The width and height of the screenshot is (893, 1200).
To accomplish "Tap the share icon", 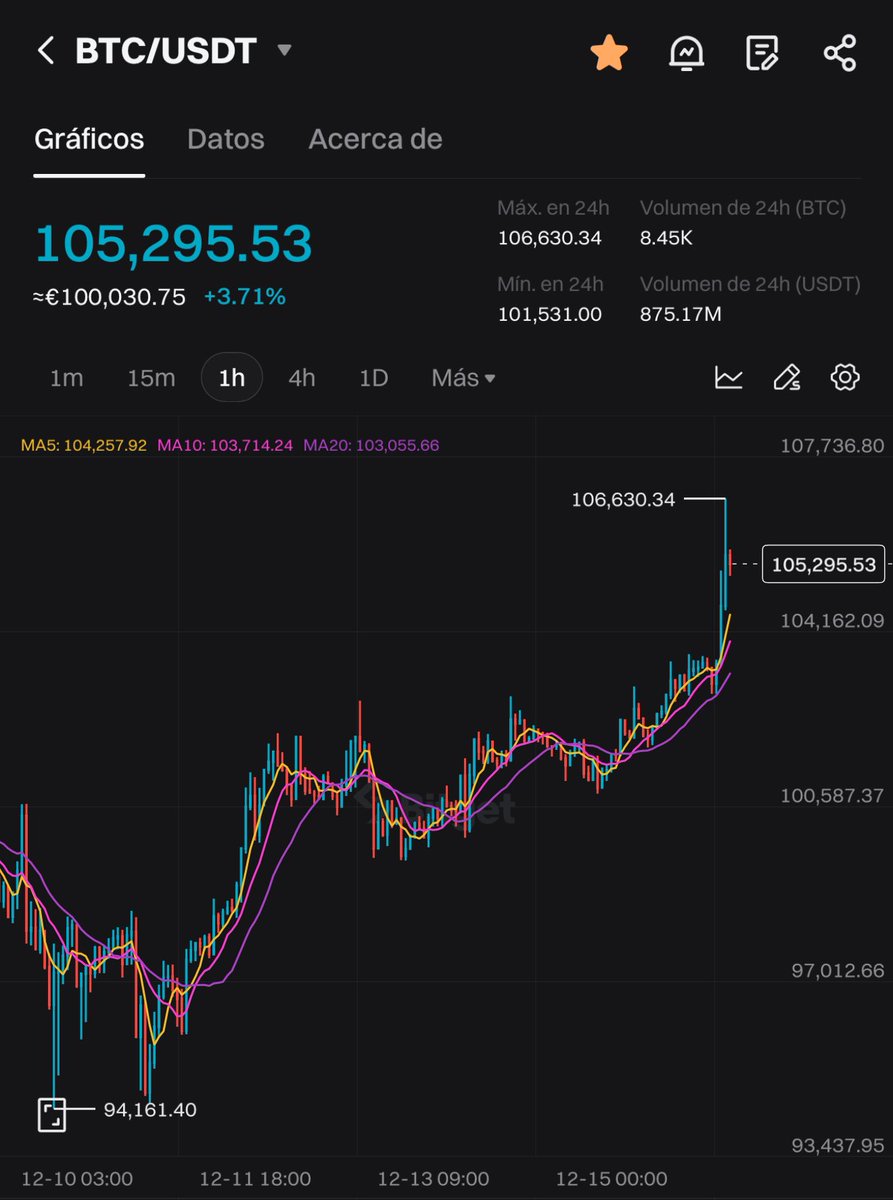I will 840,52.
